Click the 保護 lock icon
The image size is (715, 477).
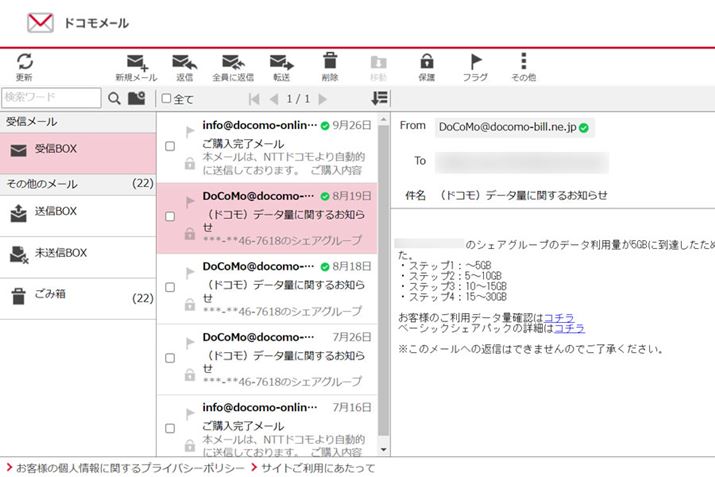point(427,62)
